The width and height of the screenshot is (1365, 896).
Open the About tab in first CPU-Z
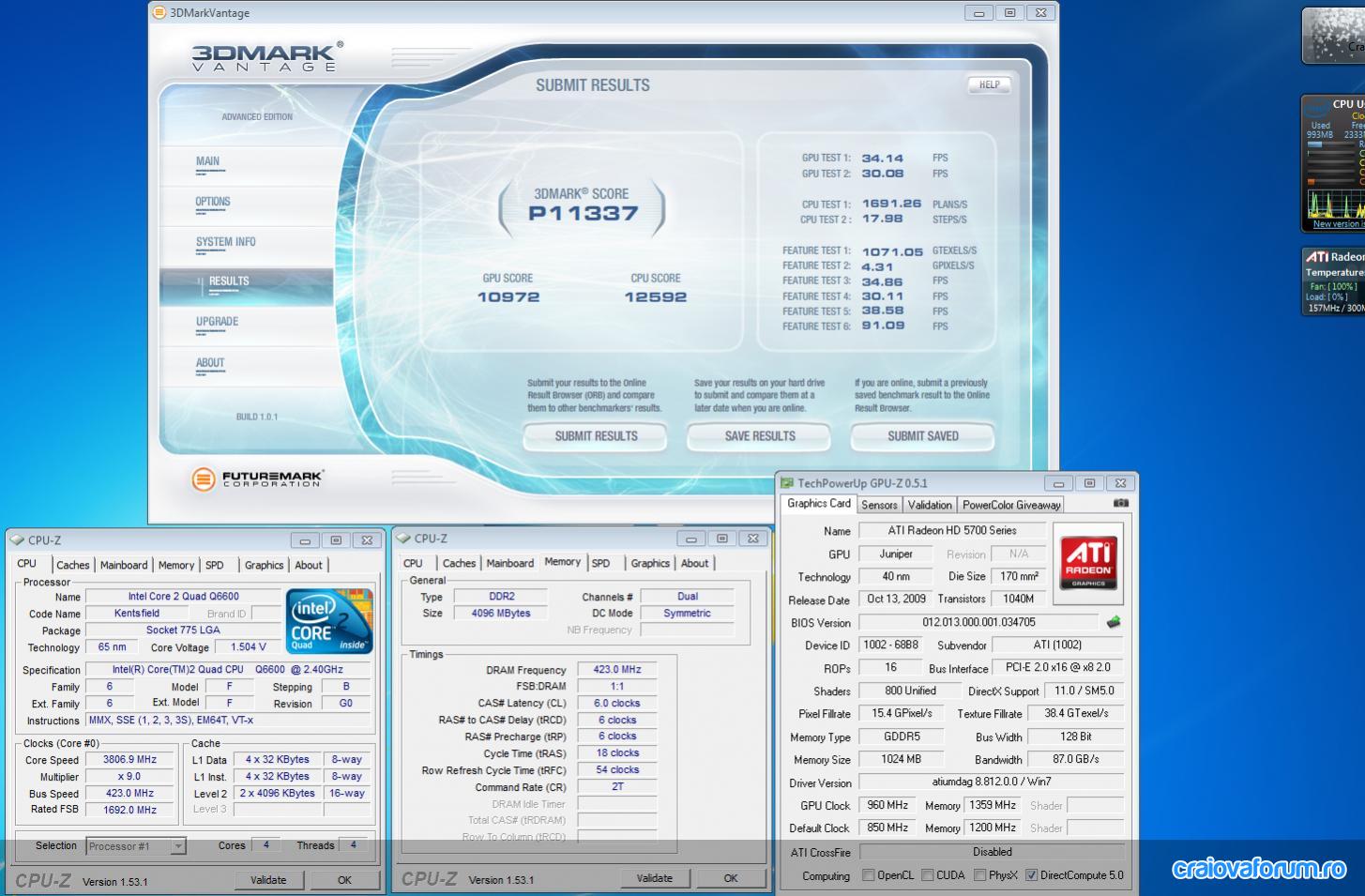pyautogui.click(x=309, y=565)
